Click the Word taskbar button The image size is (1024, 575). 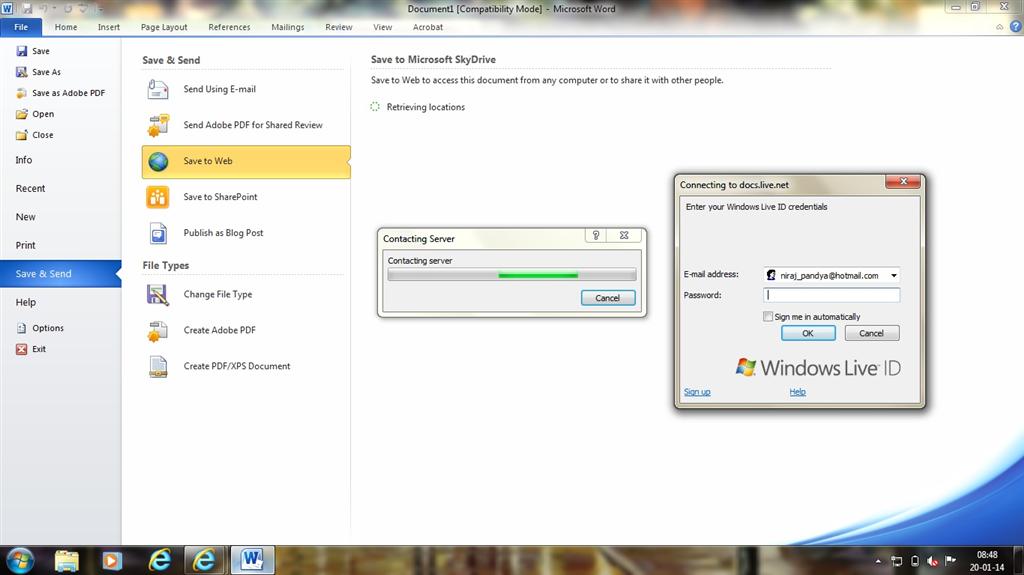(252, 560)
